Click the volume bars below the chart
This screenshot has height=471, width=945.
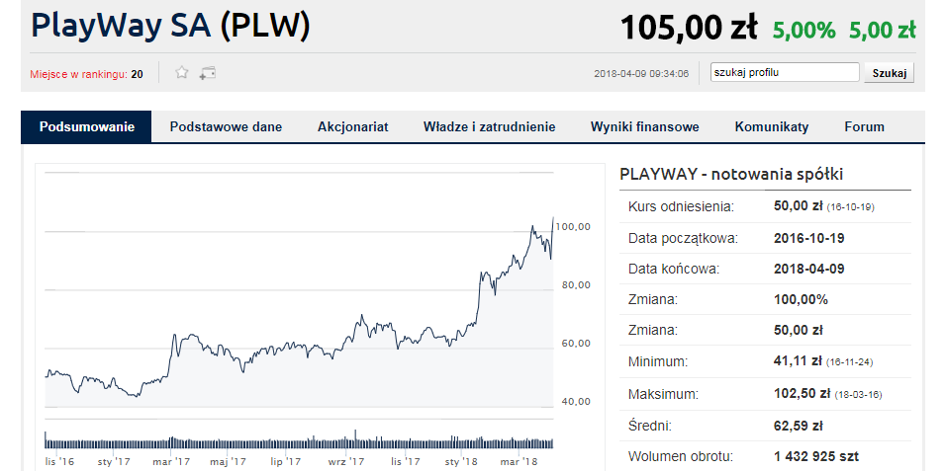click(x=300, y=442)
